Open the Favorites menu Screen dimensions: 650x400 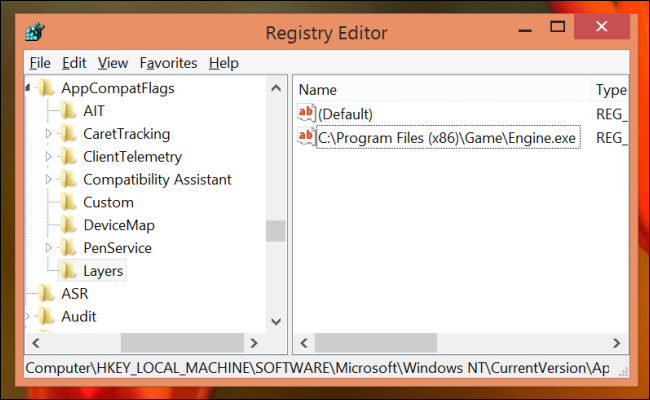169,63
